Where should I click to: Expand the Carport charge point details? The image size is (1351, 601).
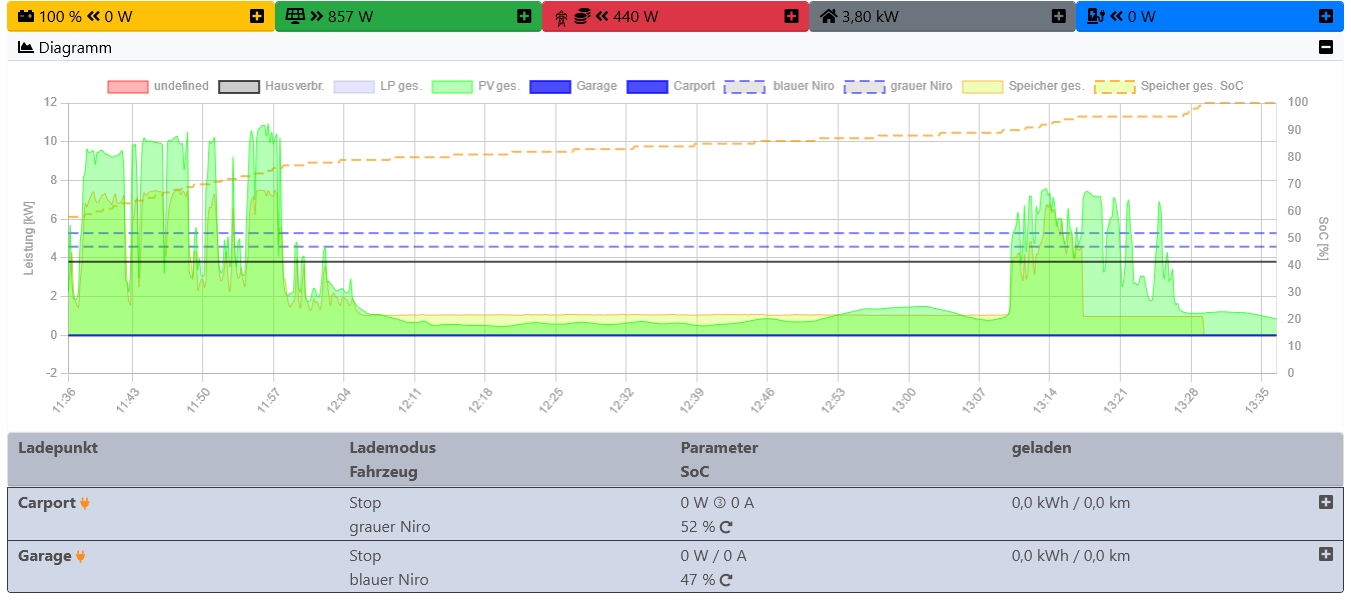[x=1325, y=502]
